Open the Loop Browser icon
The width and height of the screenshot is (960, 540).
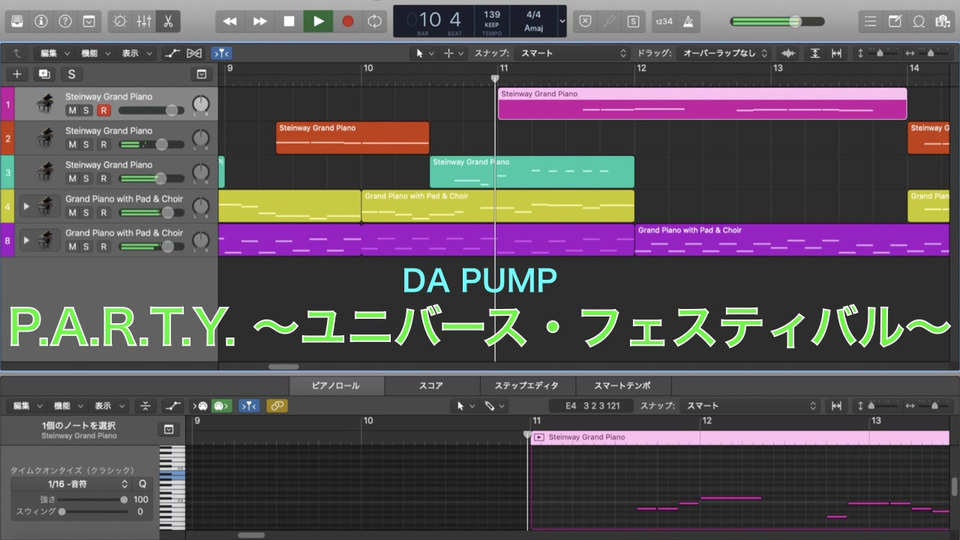pyautogui.click(x=918, y=21)
